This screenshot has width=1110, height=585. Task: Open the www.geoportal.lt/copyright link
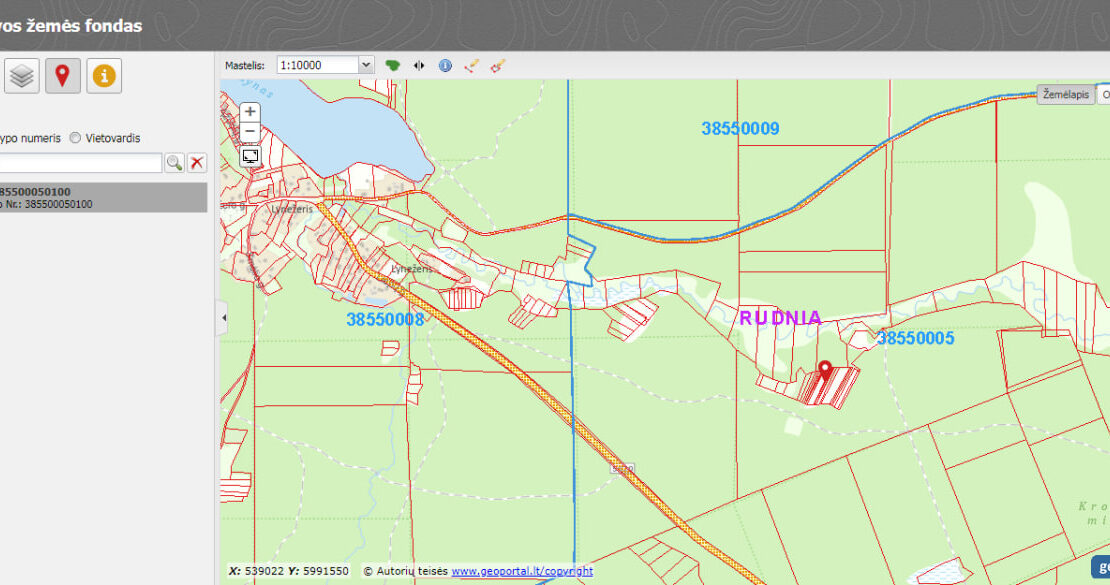click(x=521, y=571)
